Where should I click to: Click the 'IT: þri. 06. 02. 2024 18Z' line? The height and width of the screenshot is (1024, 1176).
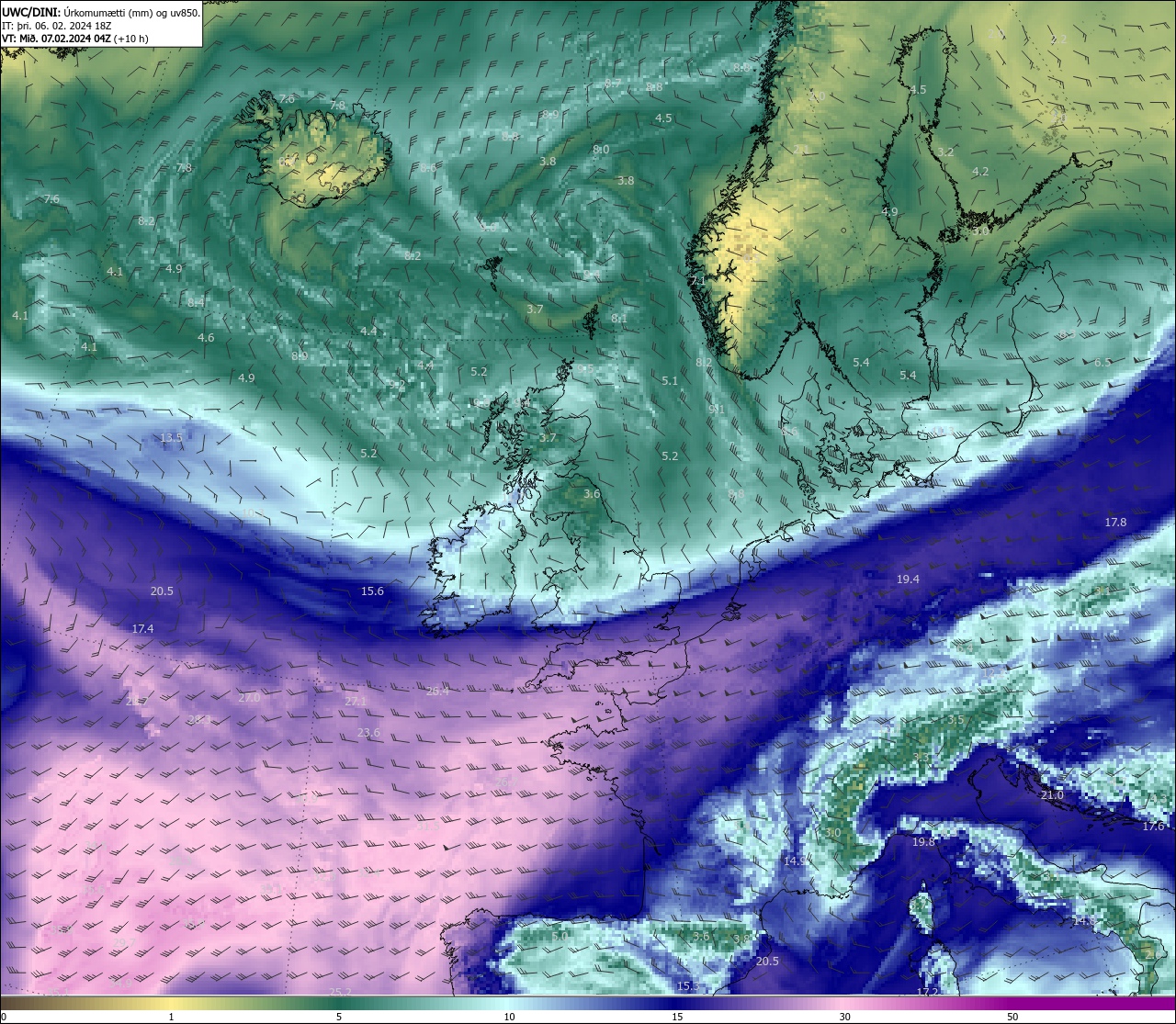(x=57, y=26)
